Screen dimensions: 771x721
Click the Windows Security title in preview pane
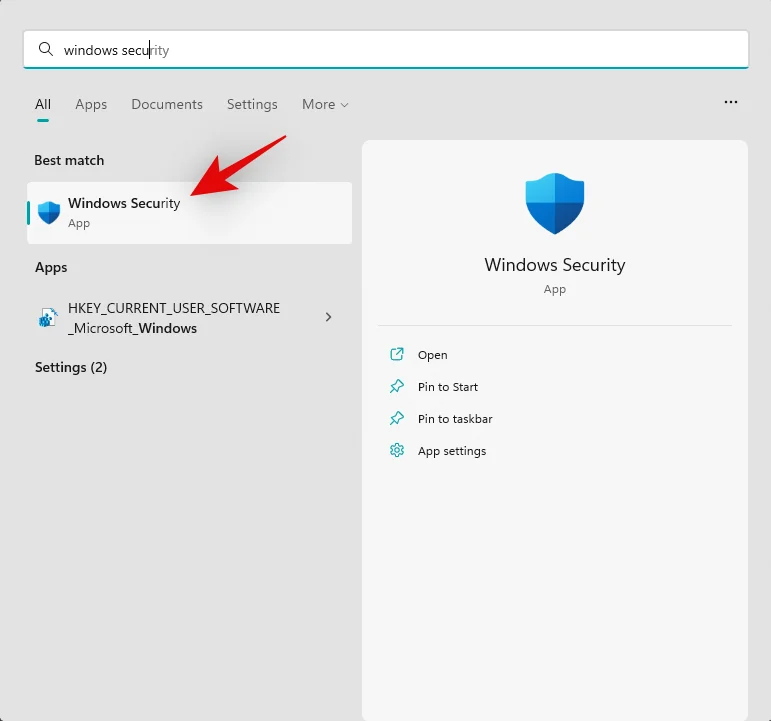tap(555, 265)
